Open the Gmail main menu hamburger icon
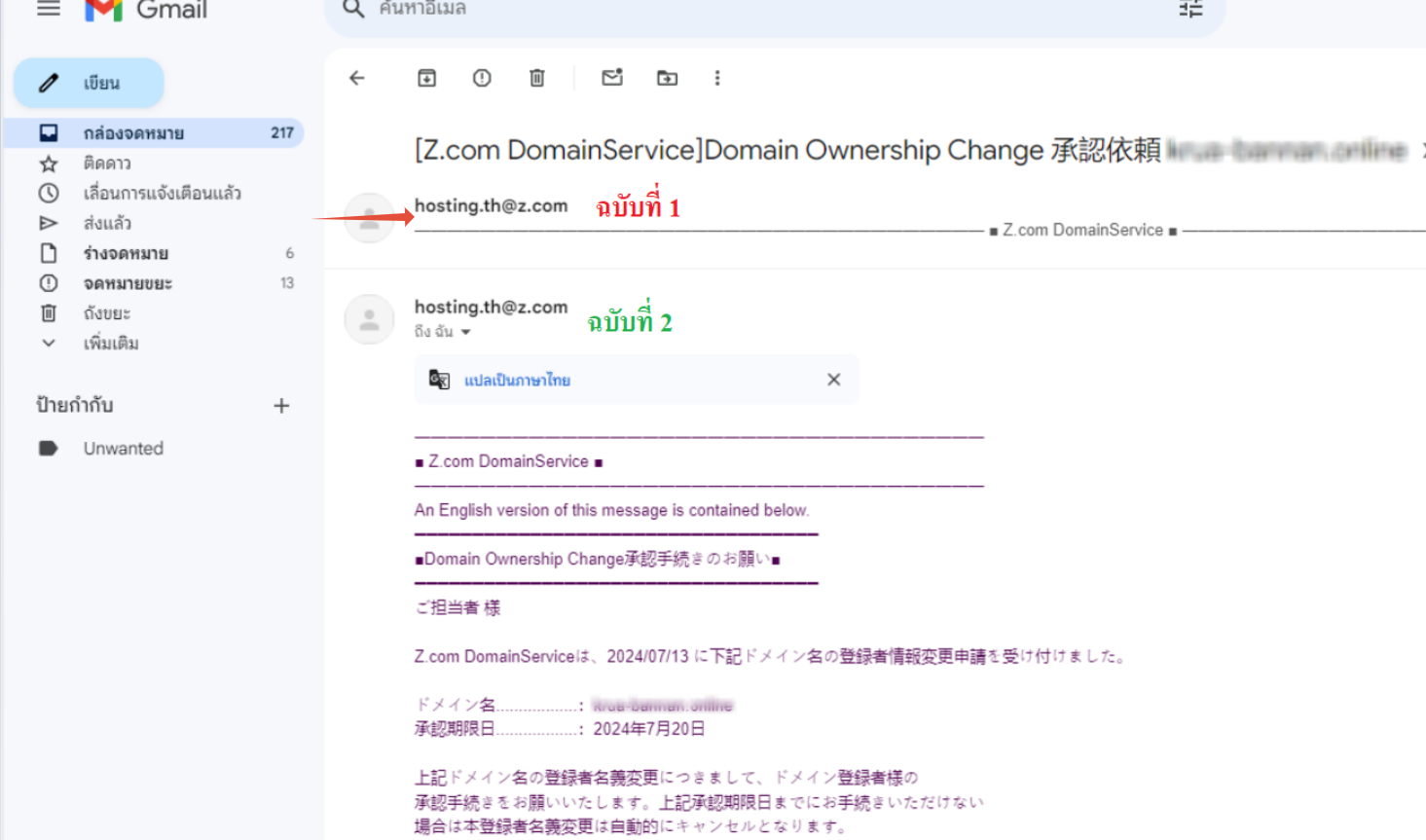 click(x=49, y=9)
